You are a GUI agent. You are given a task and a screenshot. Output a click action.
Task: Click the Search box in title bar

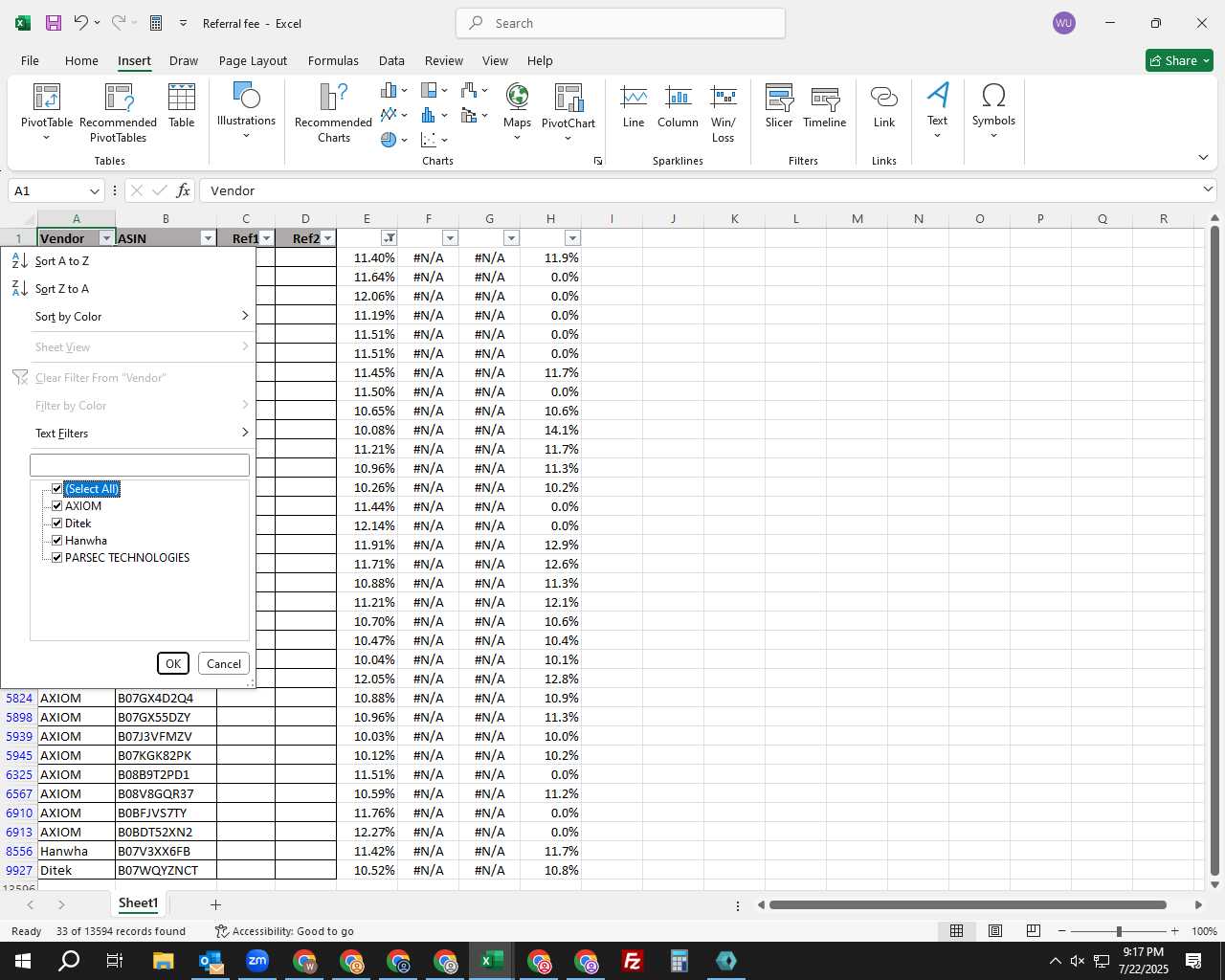click(x=620, y=23)
